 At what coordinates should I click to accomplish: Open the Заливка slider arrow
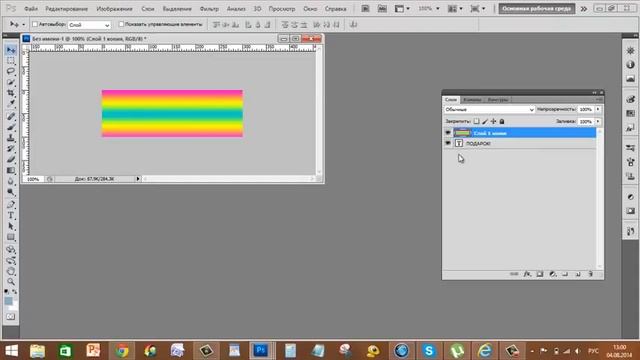598,122
